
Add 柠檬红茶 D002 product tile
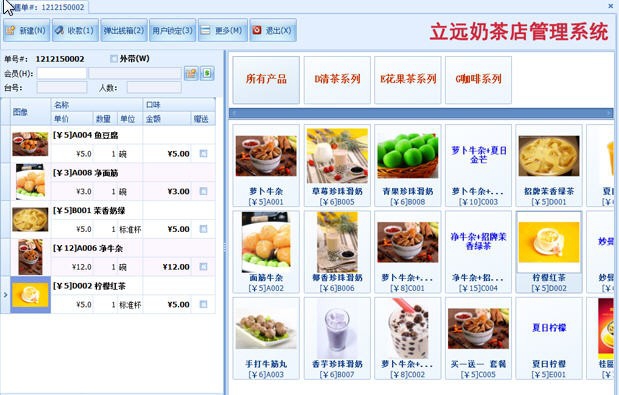tap(549, 252)
